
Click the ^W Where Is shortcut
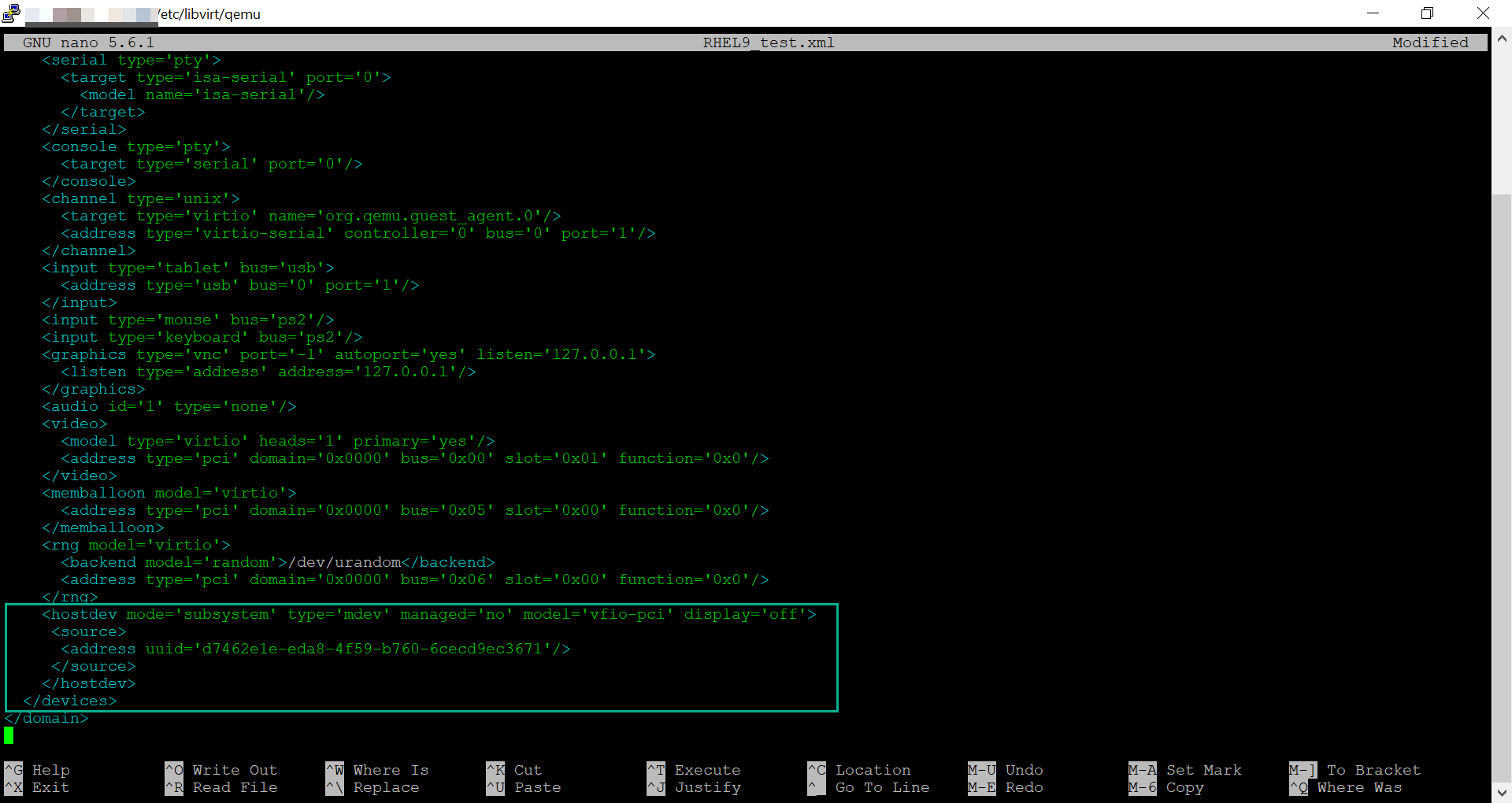pos(377,770)
